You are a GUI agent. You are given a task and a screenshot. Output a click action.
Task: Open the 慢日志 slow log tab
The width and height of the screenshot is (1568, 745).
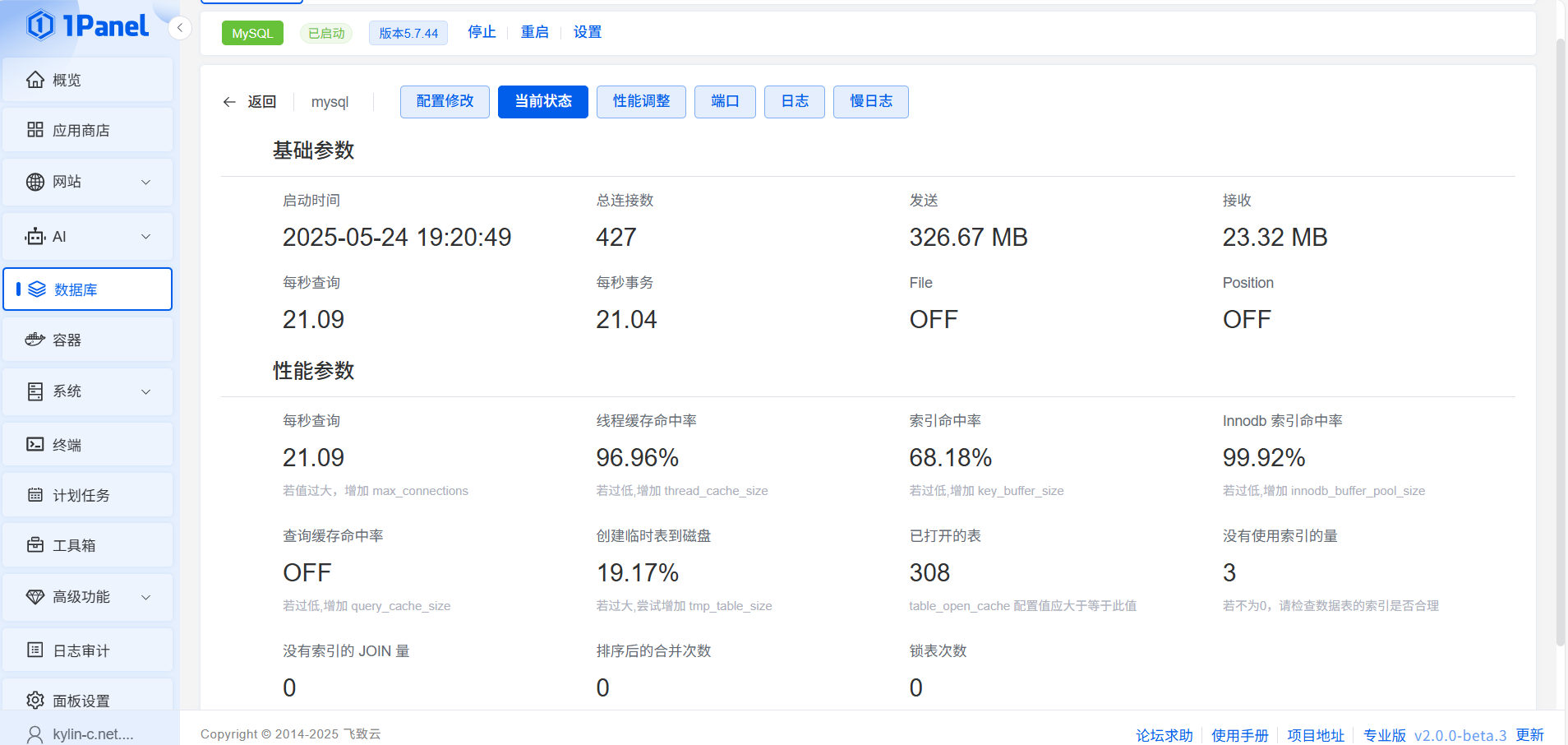point(871,102)
